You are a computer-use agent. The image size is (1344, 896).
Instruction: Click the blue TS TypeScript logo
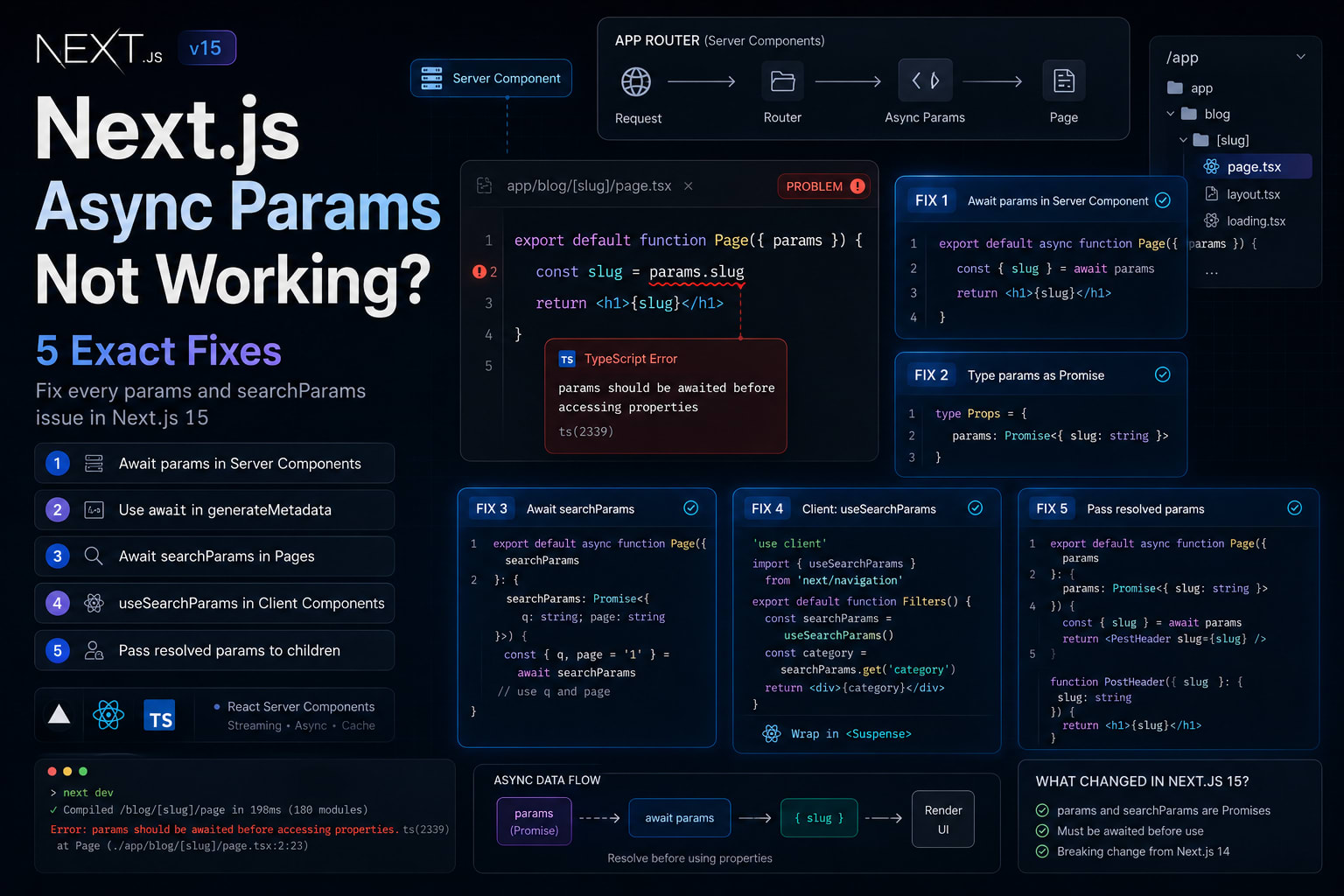click(158, 715)
